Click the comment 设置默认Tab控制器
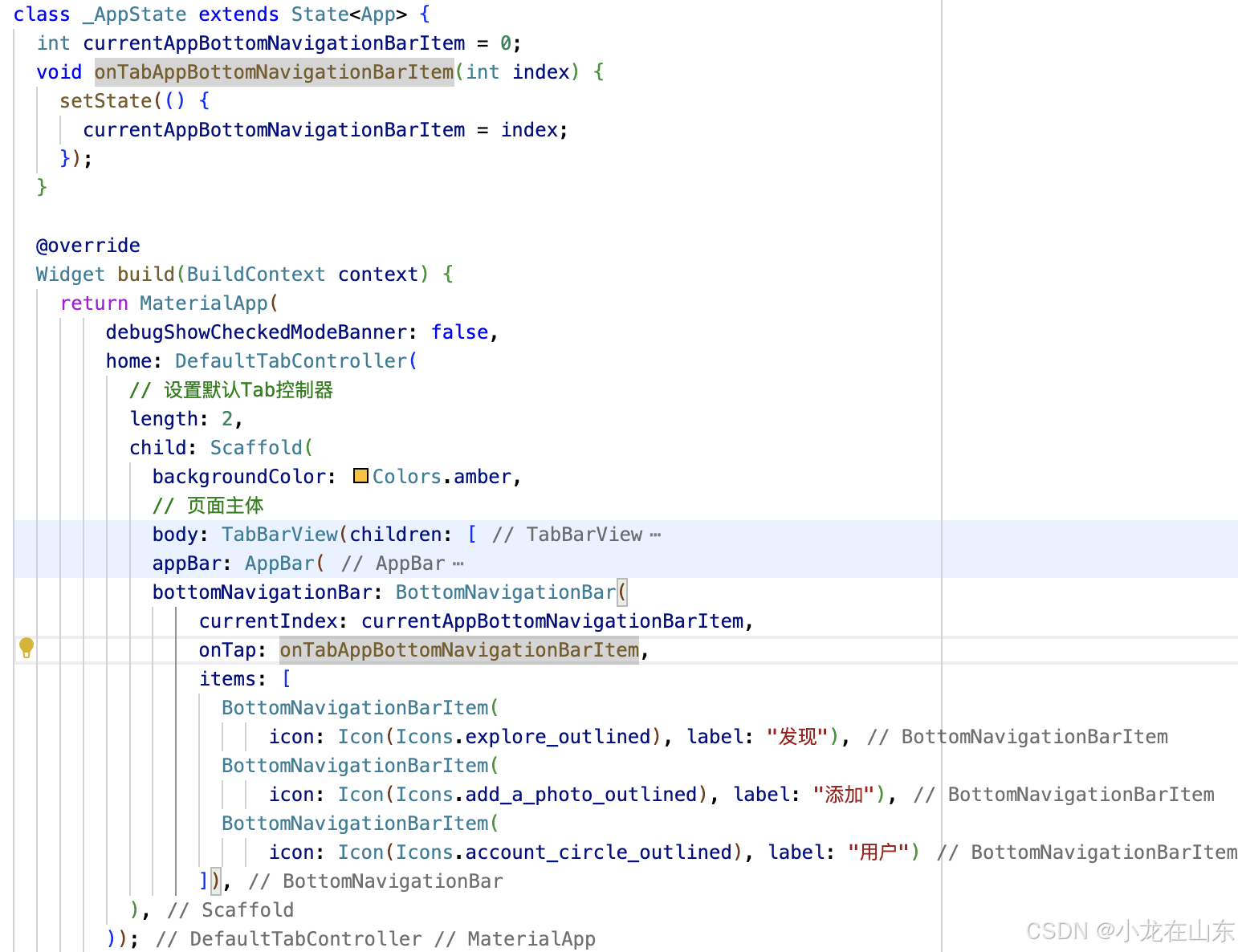1238x952 pixels. (231, 390)
